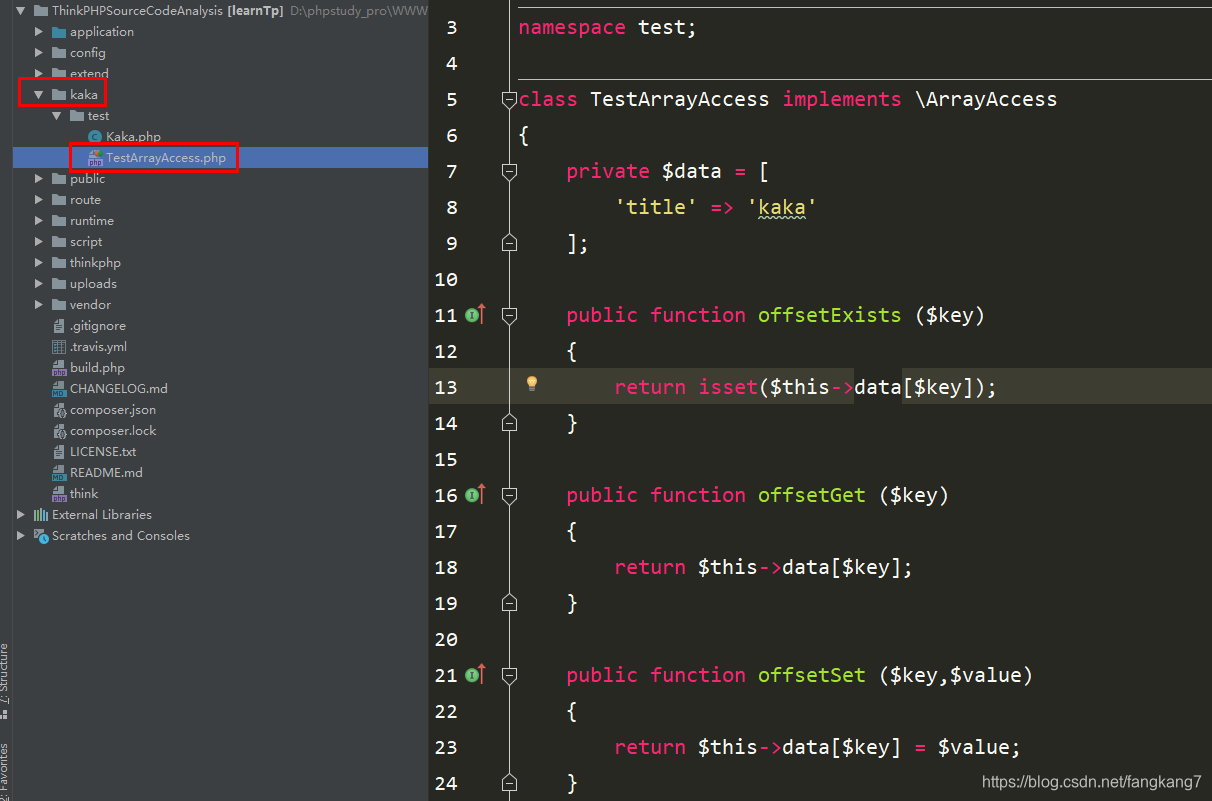1212x801 pixels.
Task: Click the intention lightbulb on line 13
Action: [x=532, y=384]
